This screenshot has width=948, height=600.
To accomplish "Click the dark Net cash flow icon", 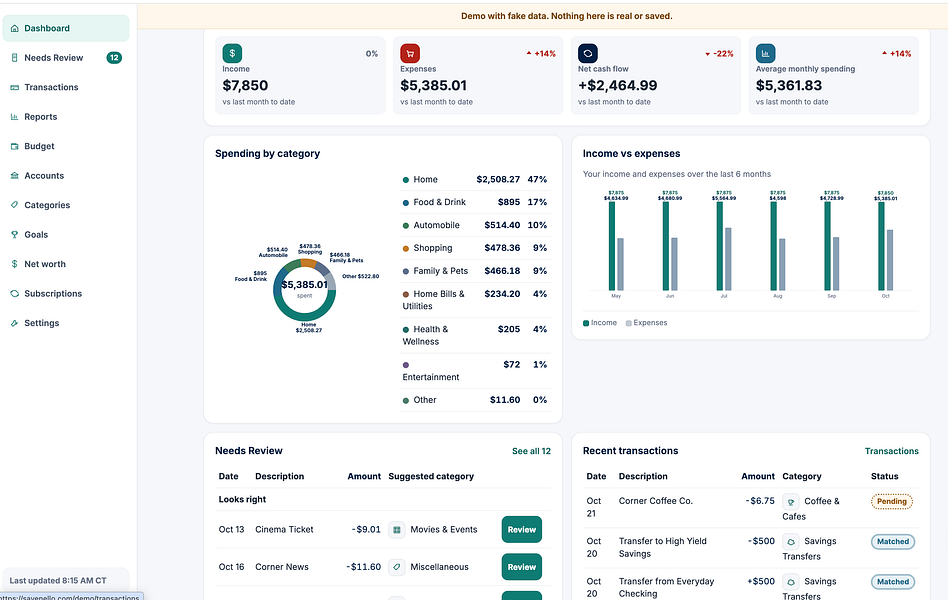I will (x=588, y=53).
